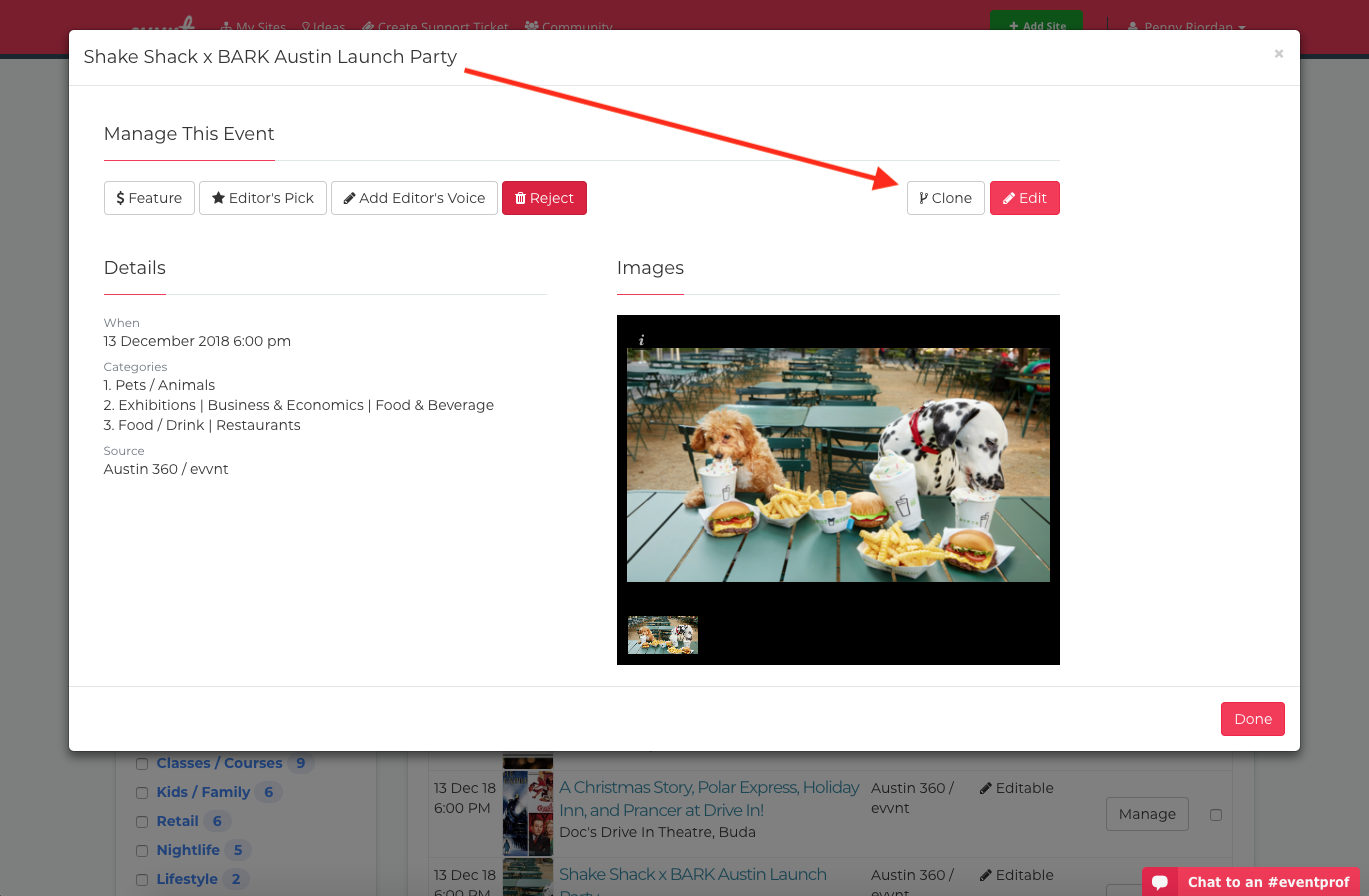1369x896 pixels.
Task: Open Shake Shack x BARK event link in list
Action: pos(693,880)
